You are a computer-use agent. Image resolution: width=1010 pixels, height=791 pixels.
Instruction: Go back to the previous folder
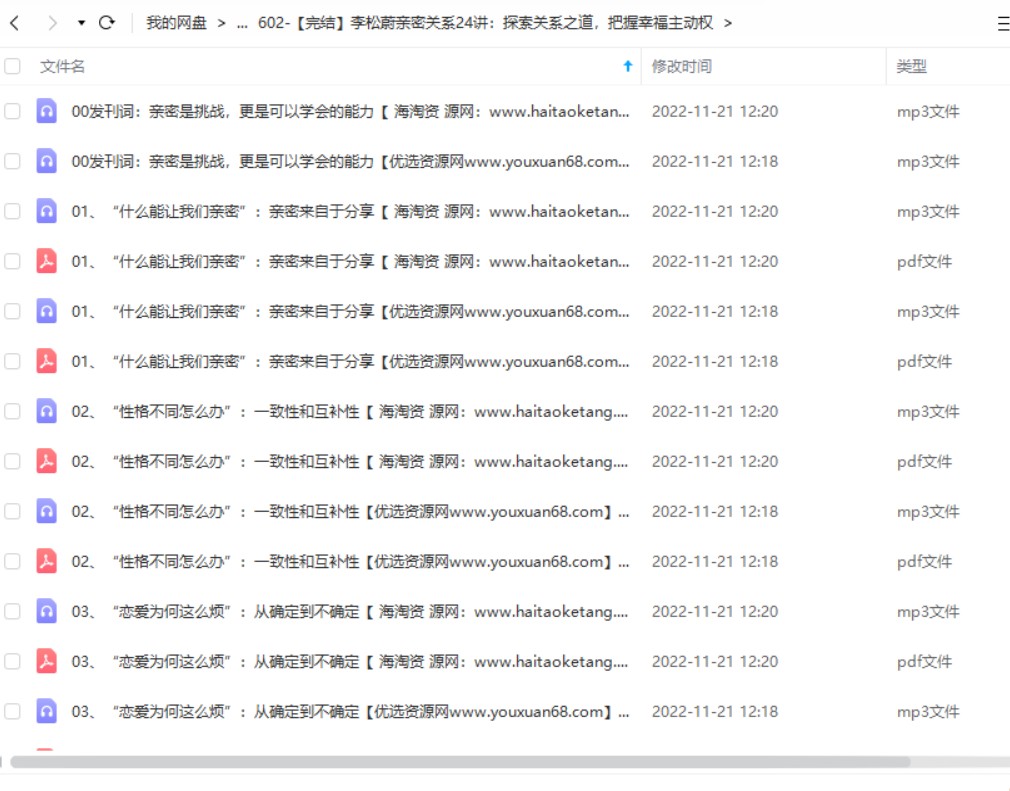[15, 23]
